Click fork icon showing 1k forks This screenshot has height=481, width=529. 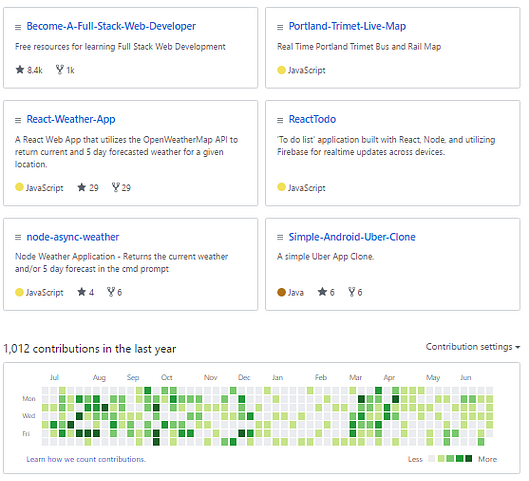[x=60, y=70]
